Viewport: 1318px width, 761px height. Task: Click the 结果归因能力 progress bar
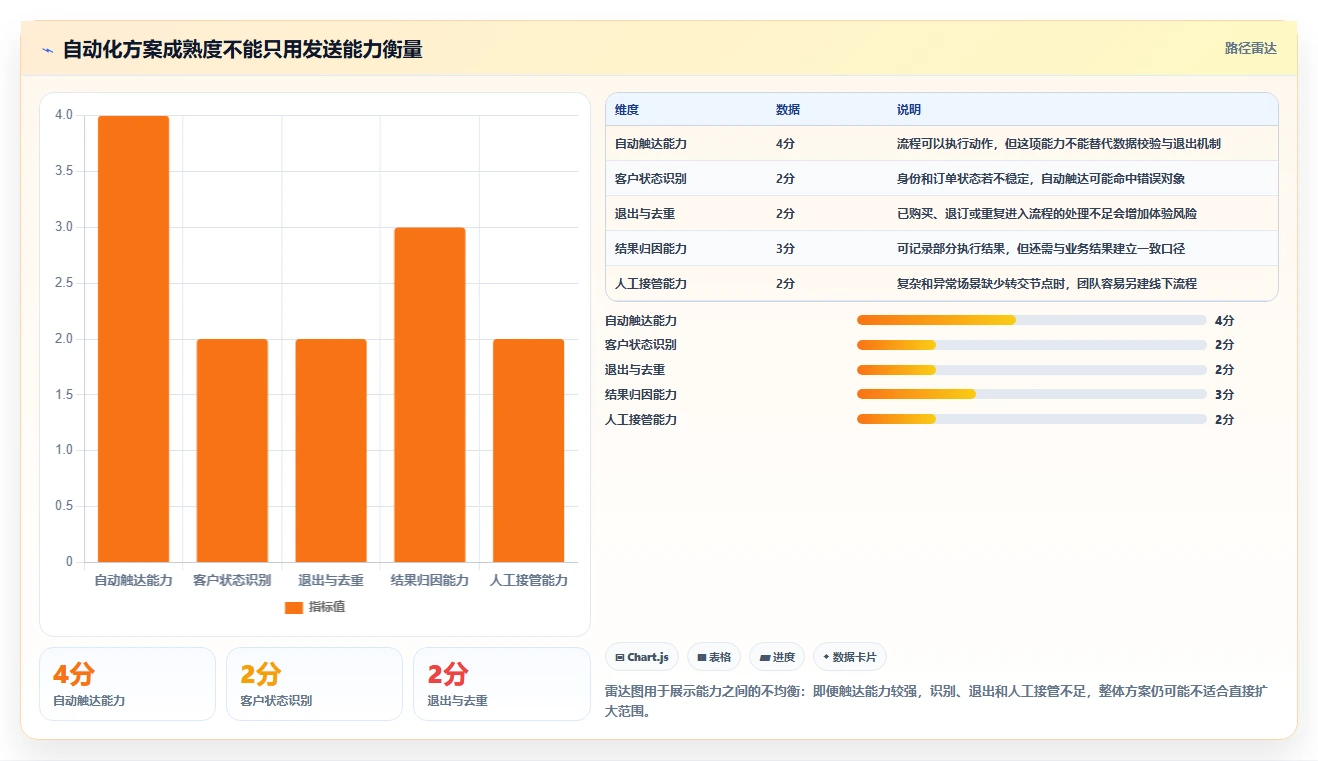tap(1031, 395)
